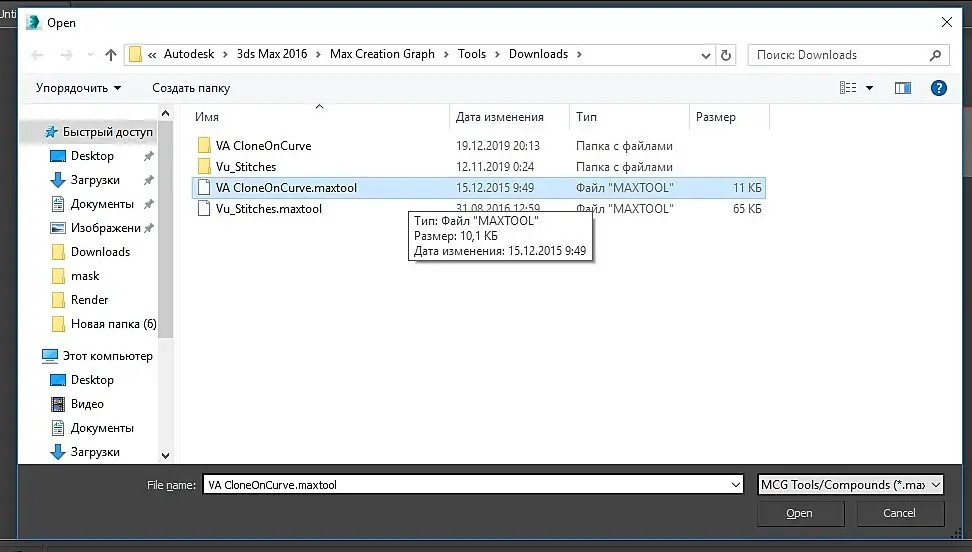Screen dimensions: 972x552
Task: Open the MCG Tools/Compounds file type dropdown
Action: 850,485
